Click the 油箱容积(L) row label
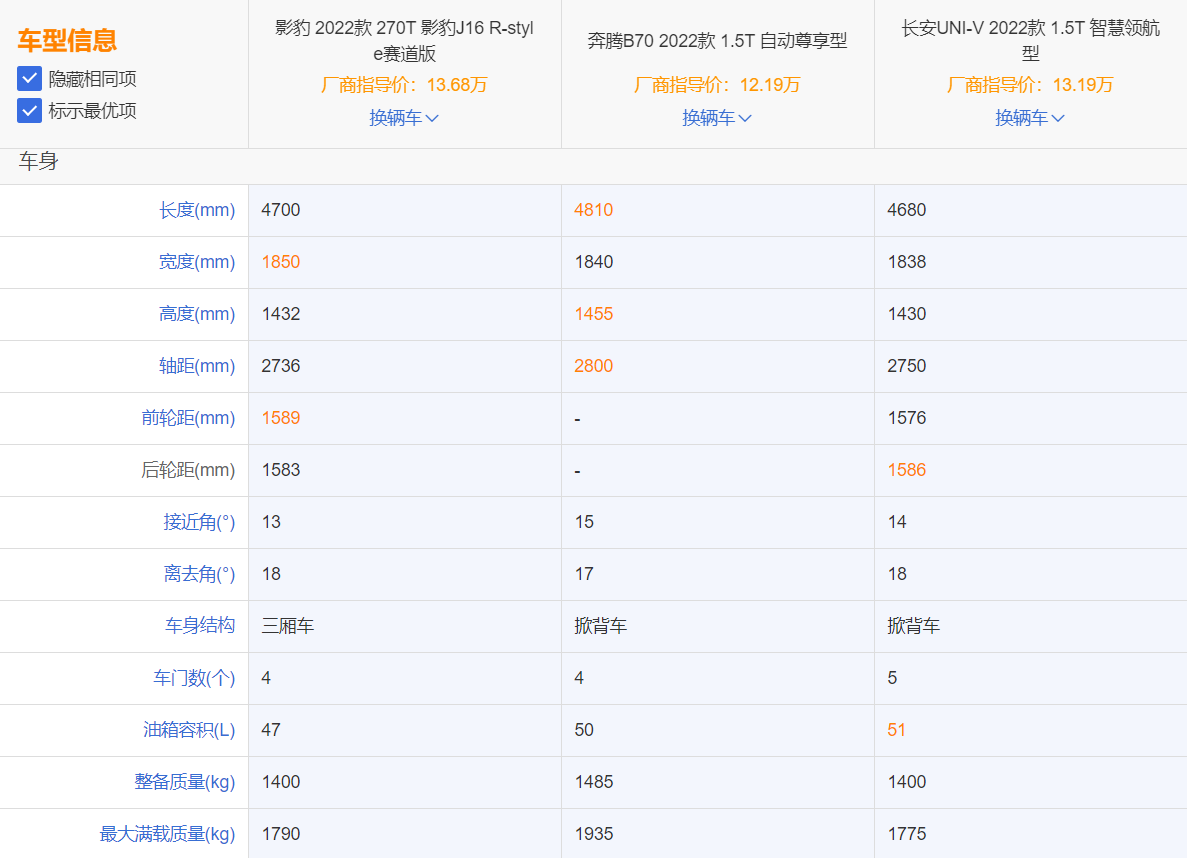1187x858 pixels. pos(189,730)
